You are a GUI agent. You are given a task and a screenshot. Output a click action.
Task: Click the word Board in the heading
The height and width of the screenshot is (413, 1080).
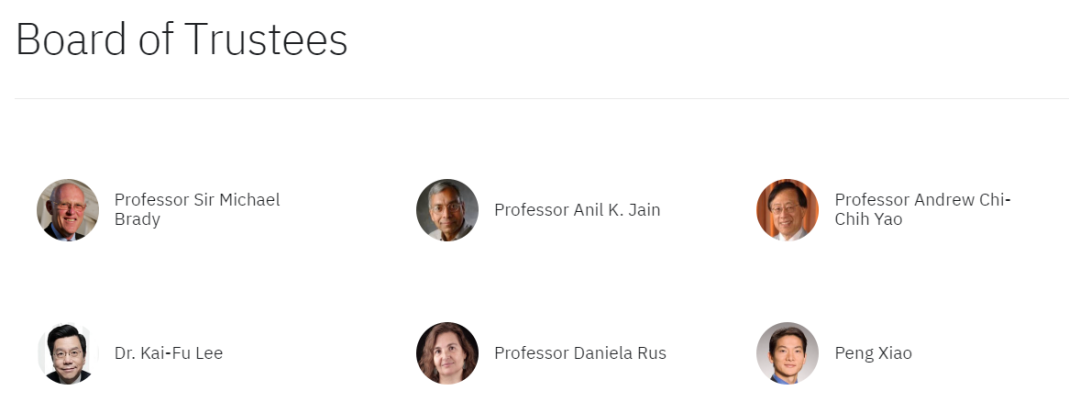69,40
